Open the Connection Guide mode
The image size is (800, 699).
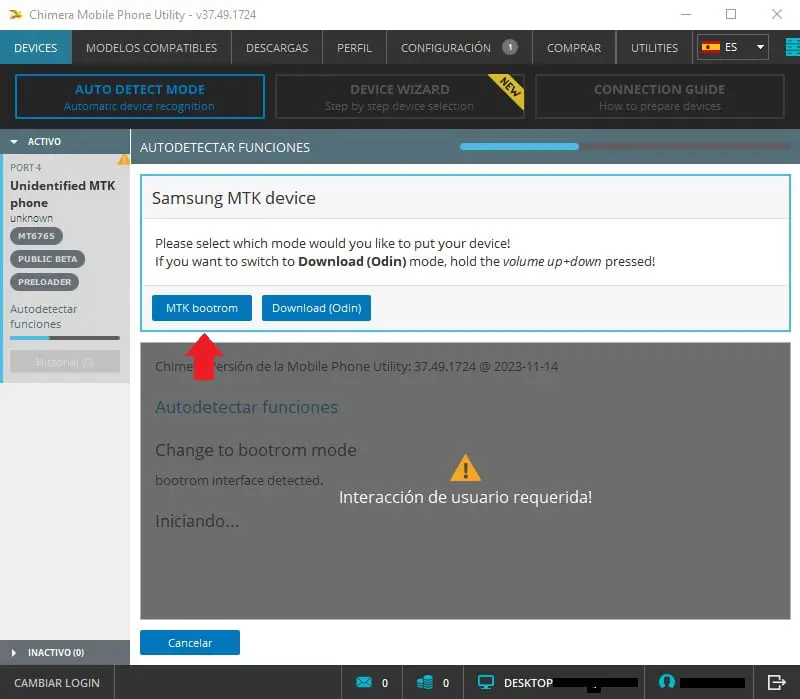[x=659, y=97]
